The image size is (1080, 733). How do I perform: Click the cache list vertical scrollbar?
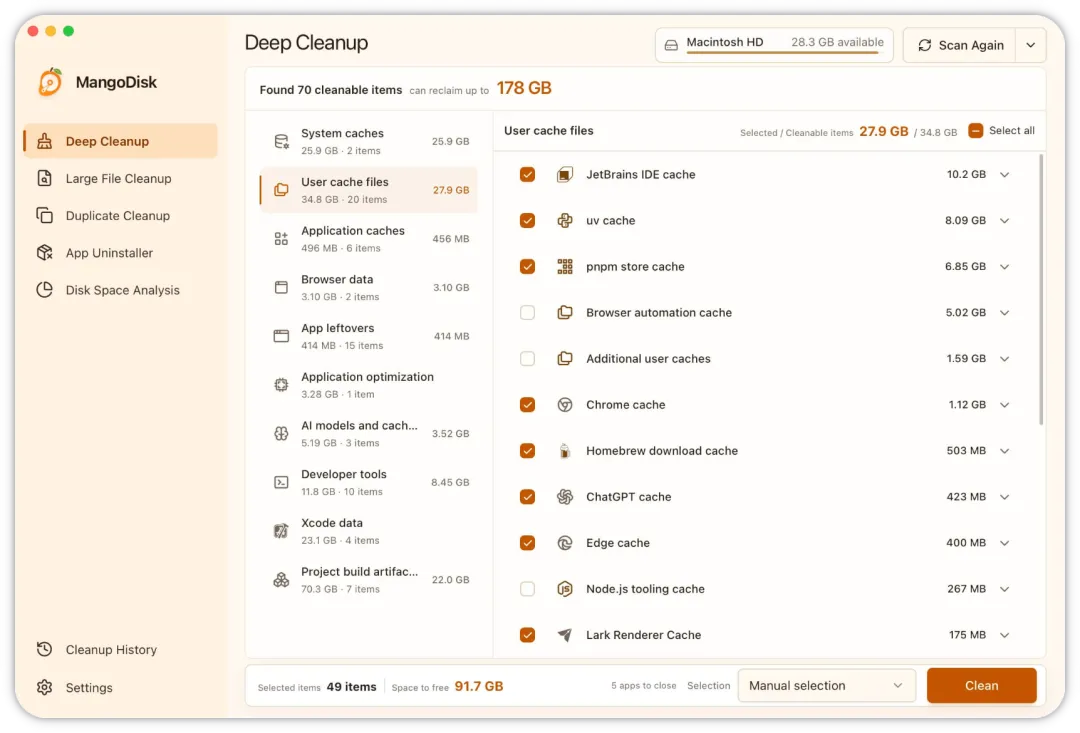[x=1041, y=289]
